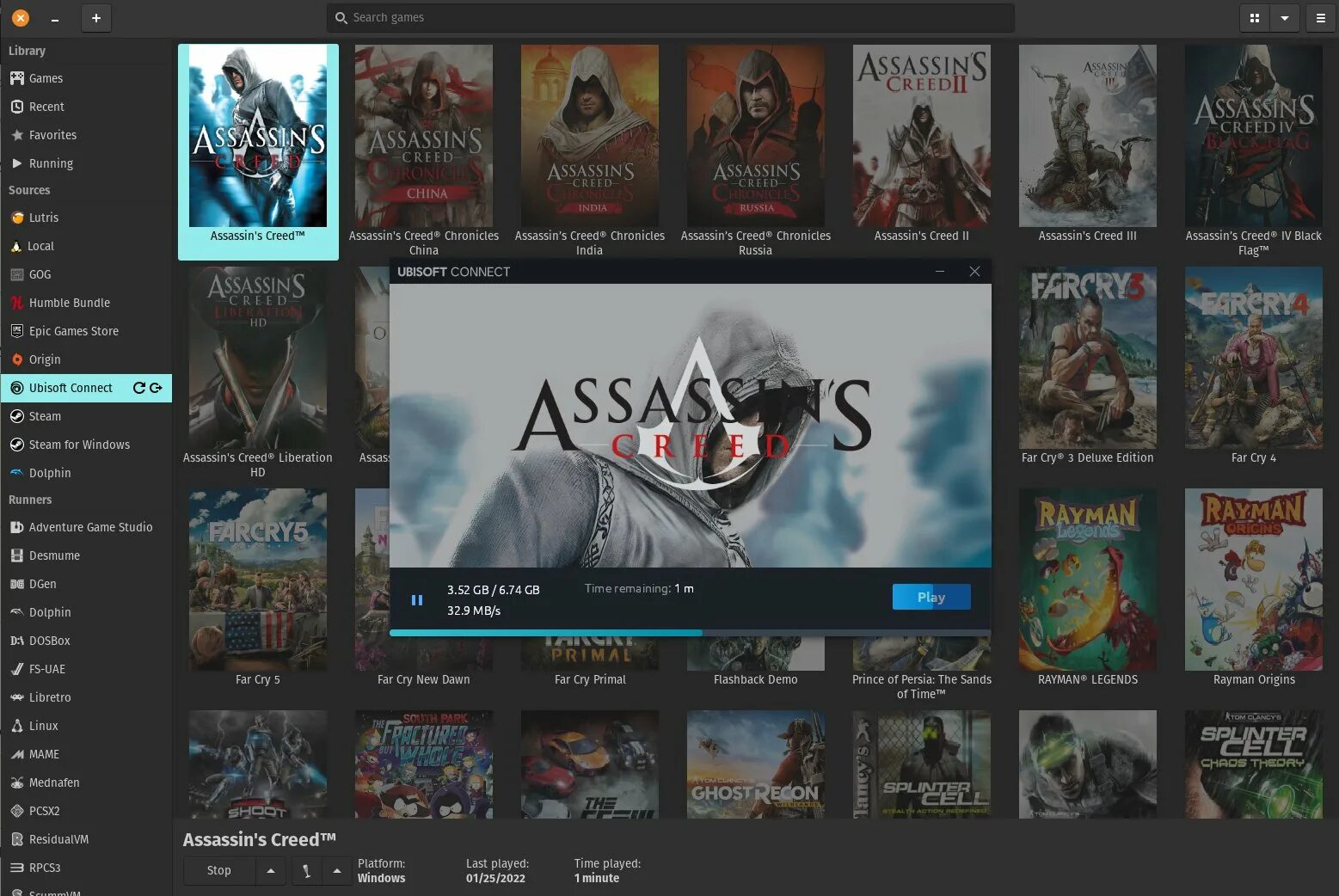The width and height of the screenshot is (1339, 896).
Task: Click the Ubisoft Connect run/connect icon
Action: click(x=156, y=388)
